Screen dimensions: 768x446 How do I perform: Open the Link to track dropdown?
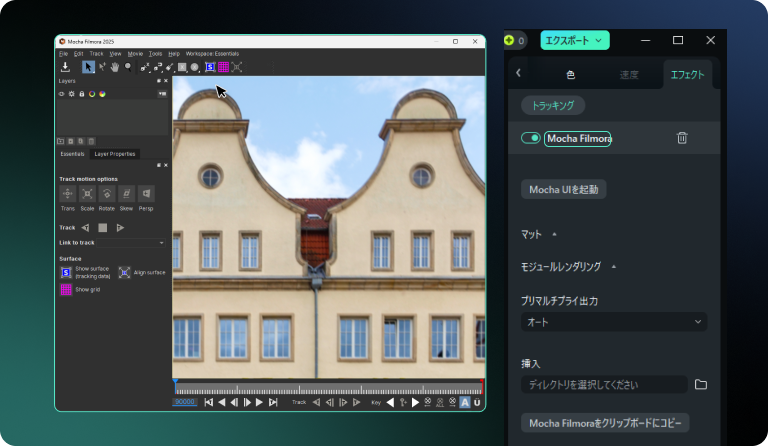tap(131, 243)
